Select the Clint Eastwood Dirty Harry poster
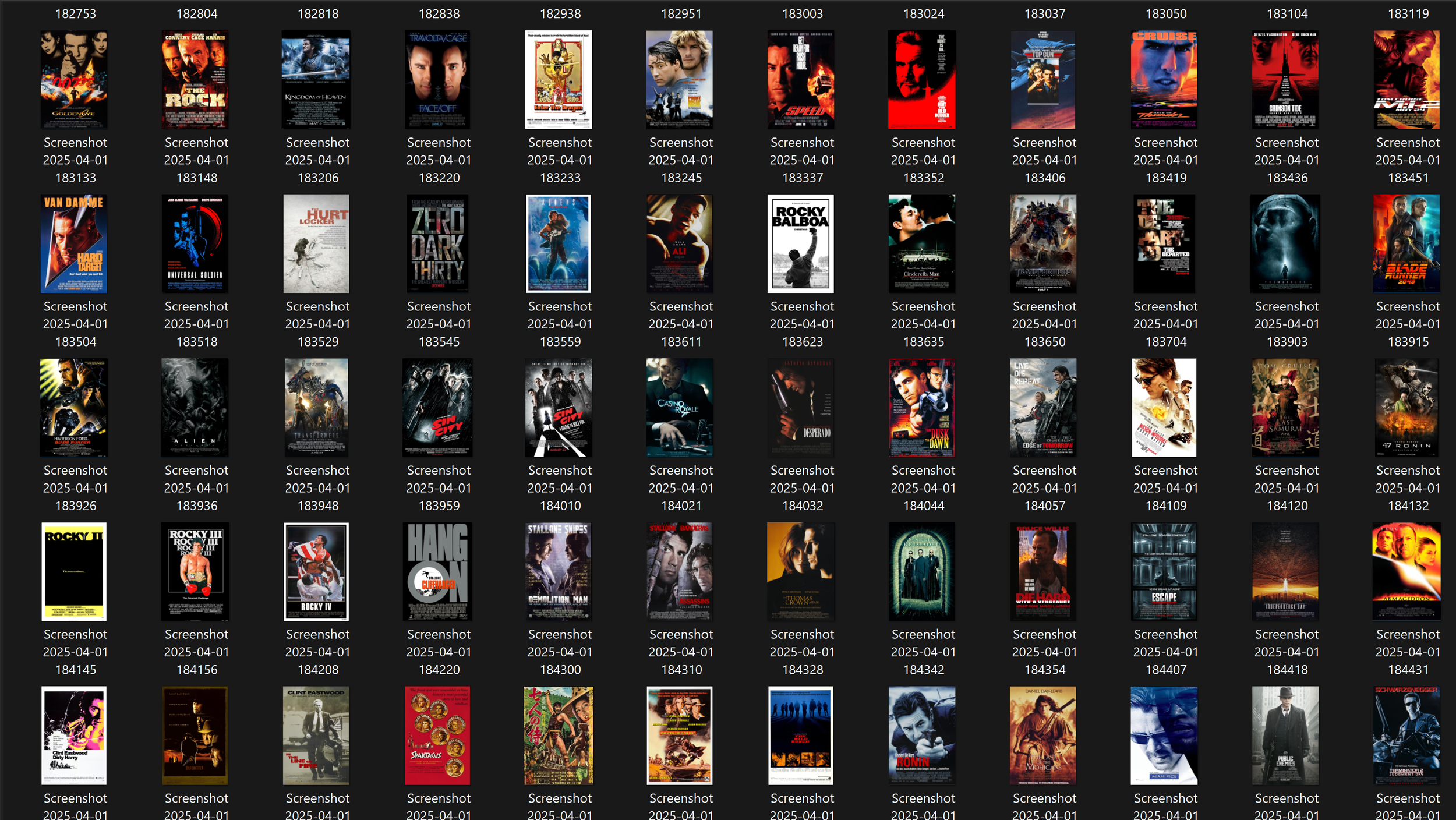1456x820 pixels. [74, 736]
